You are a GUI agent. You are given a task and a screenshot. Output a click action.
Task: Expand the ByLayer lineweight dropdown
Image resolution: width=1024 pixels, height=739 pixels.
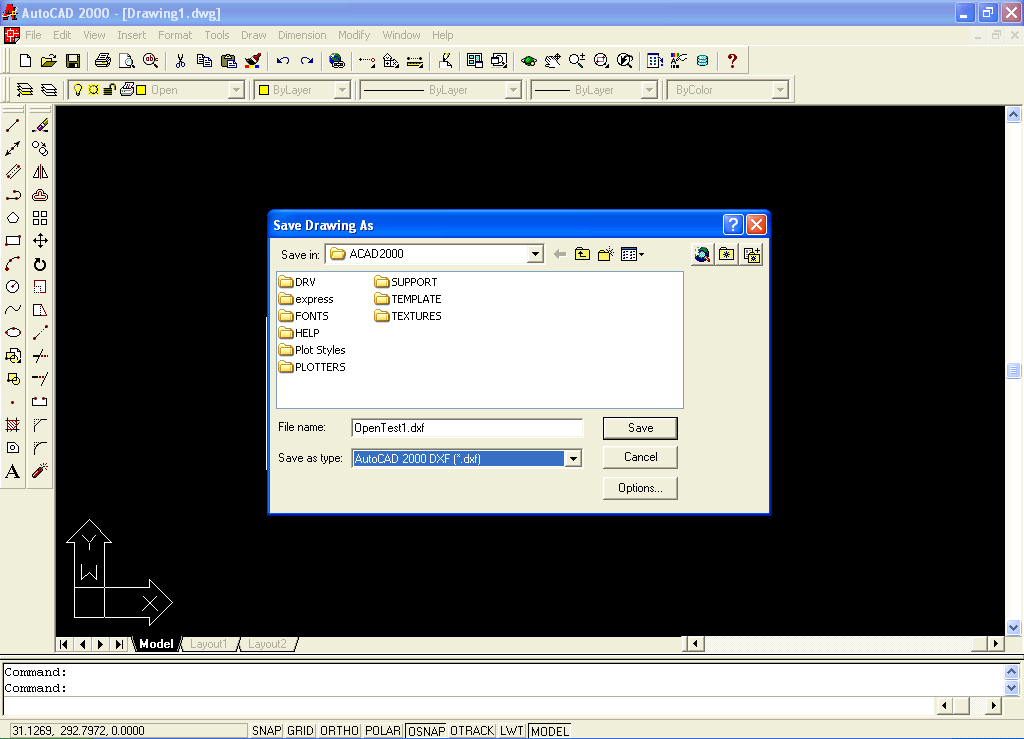[648, 90]
